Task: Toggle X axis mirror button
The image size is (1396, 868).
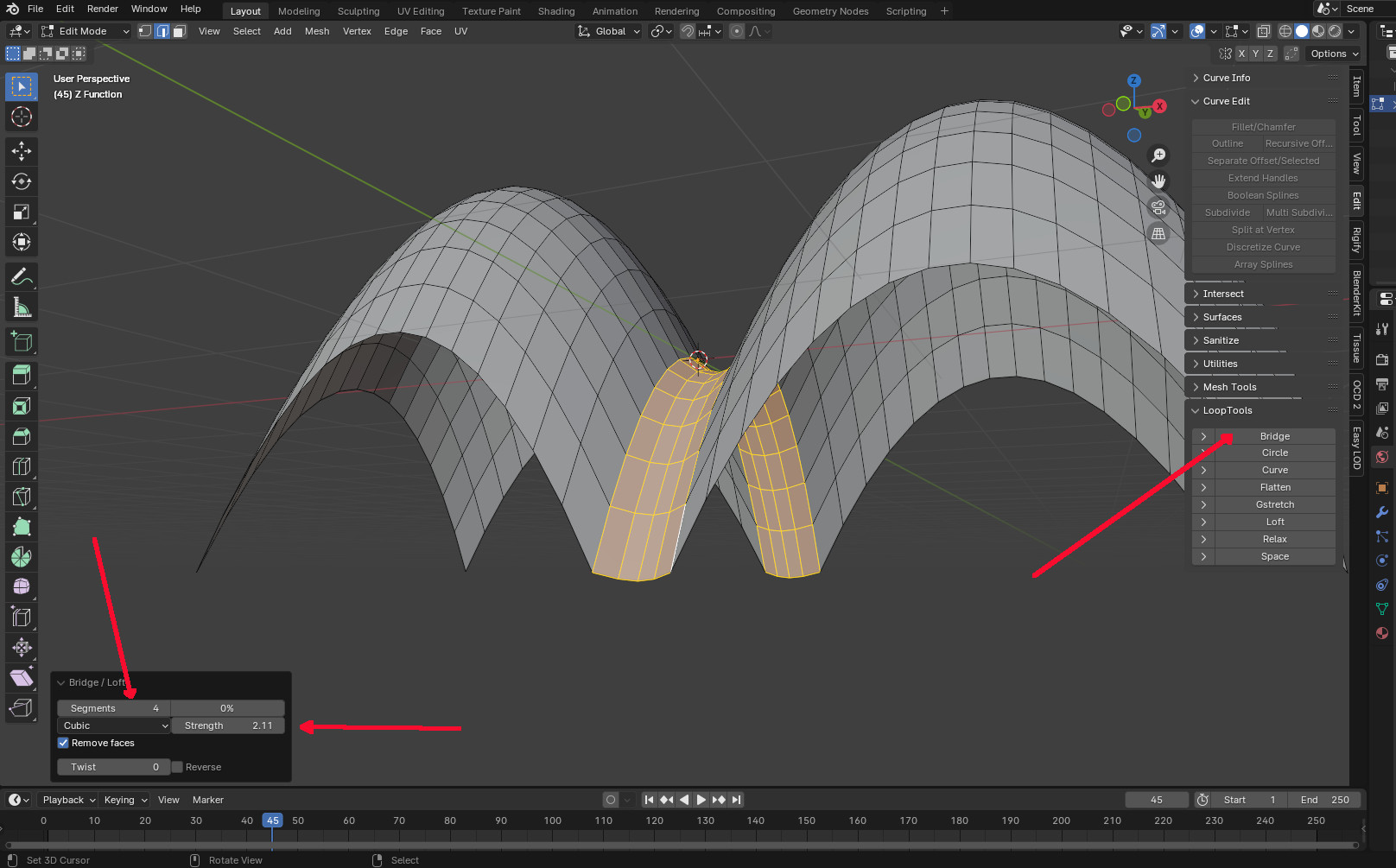Action: [1241, 54]
